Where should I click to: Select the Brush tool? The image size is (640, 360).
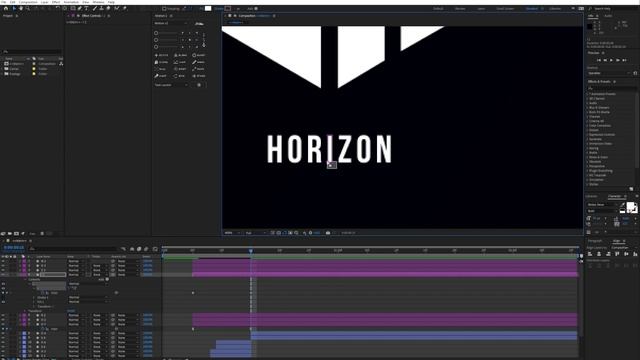95,8
